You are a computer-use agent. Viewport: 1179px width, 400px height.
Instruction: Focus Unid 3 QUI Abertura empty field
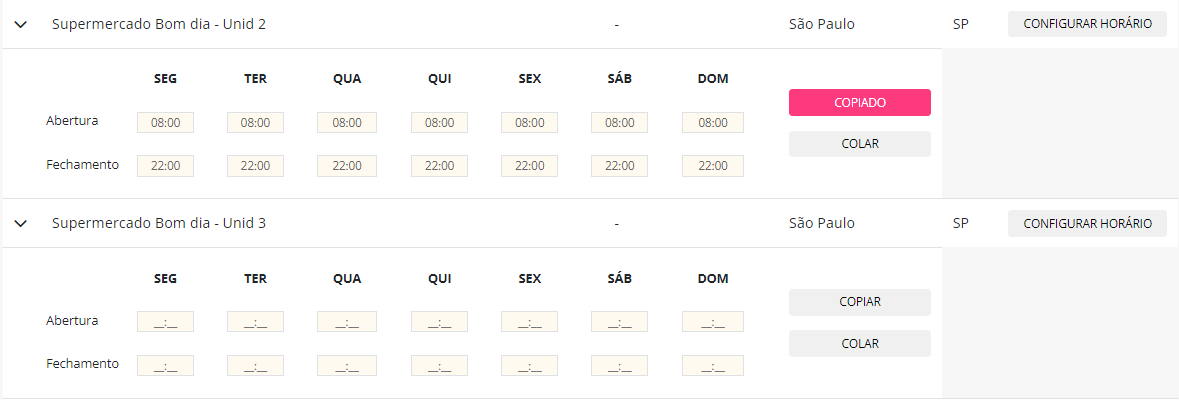(x=439, y=322)
